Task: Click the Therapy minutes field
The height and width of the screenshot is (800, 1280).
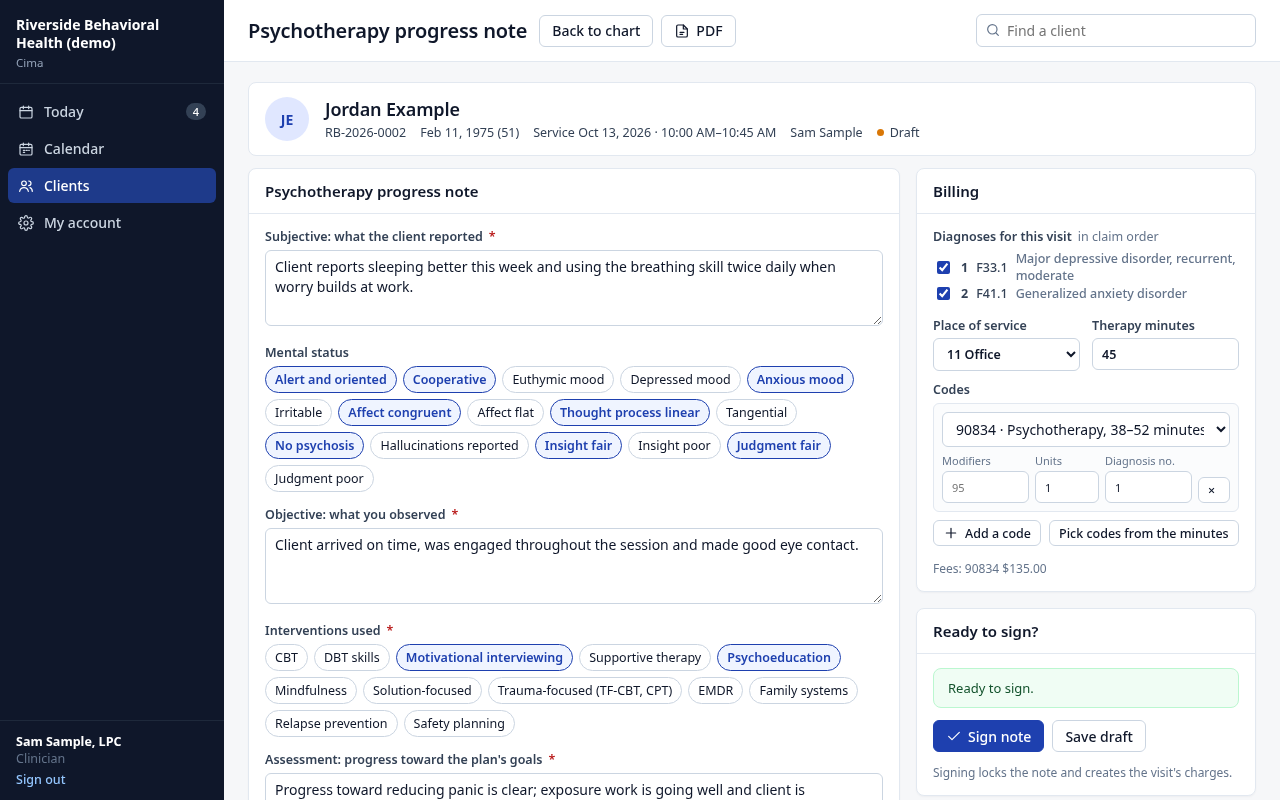Action: pos(1165,354)
